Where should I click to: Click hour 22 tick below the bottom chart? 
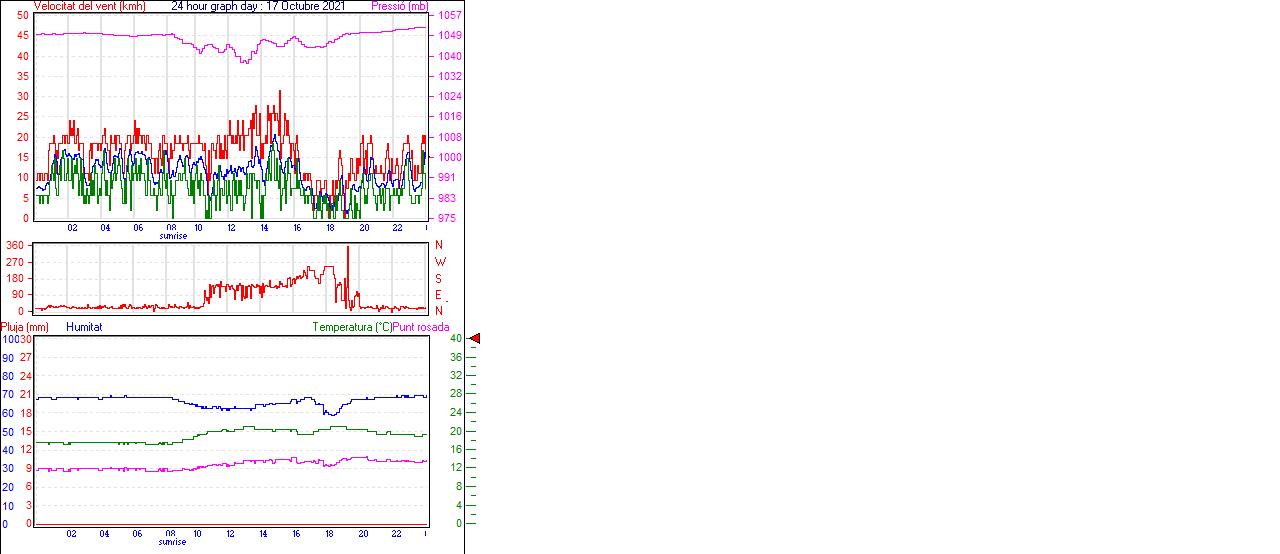396,534
